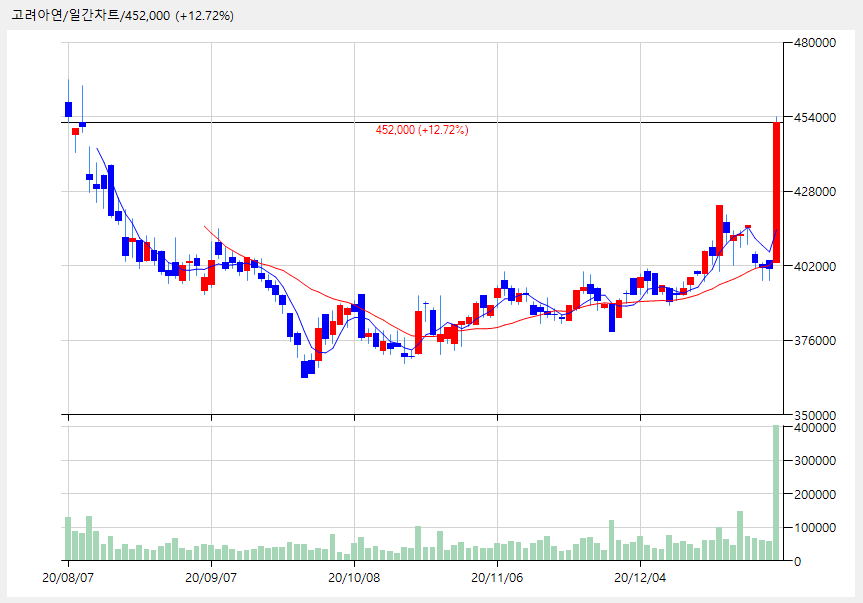Click the 428000 price axis label

pos(815,191)
